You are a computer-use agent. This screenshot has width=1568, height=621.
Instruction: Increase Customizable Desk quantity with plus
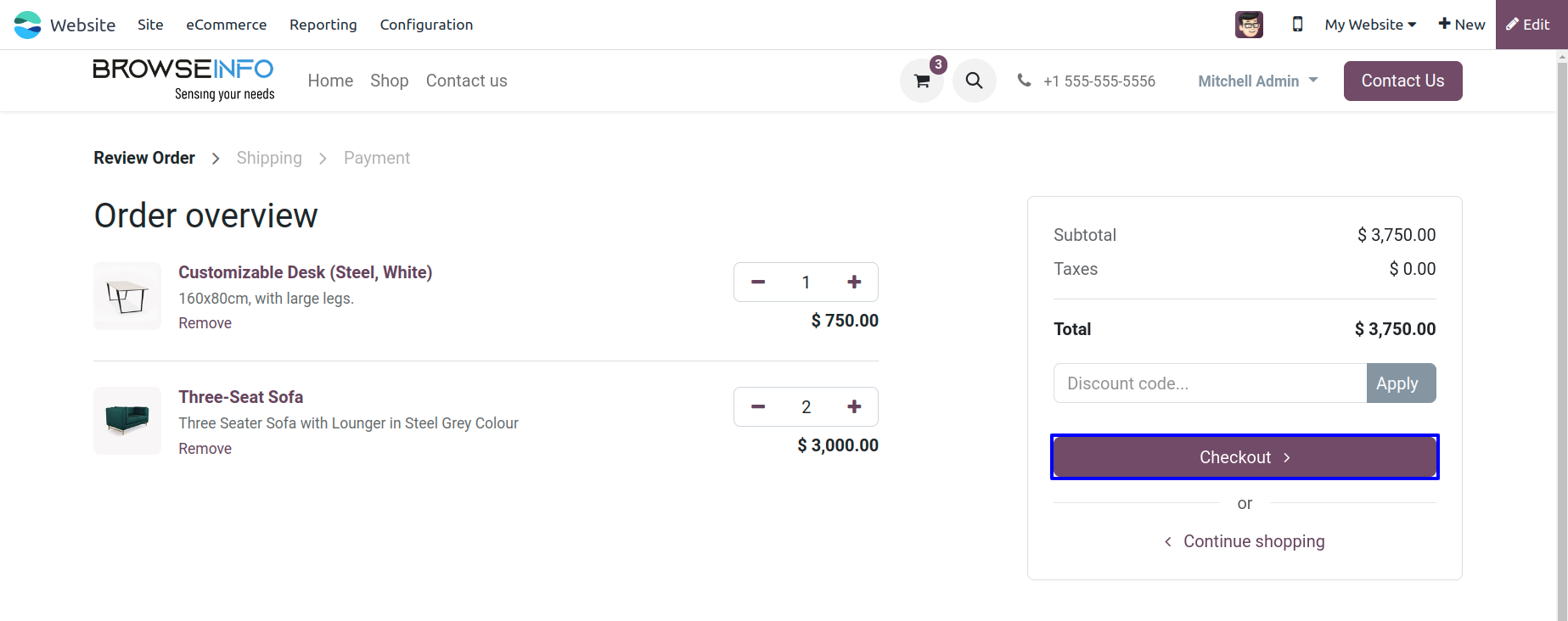coord(854,283)
